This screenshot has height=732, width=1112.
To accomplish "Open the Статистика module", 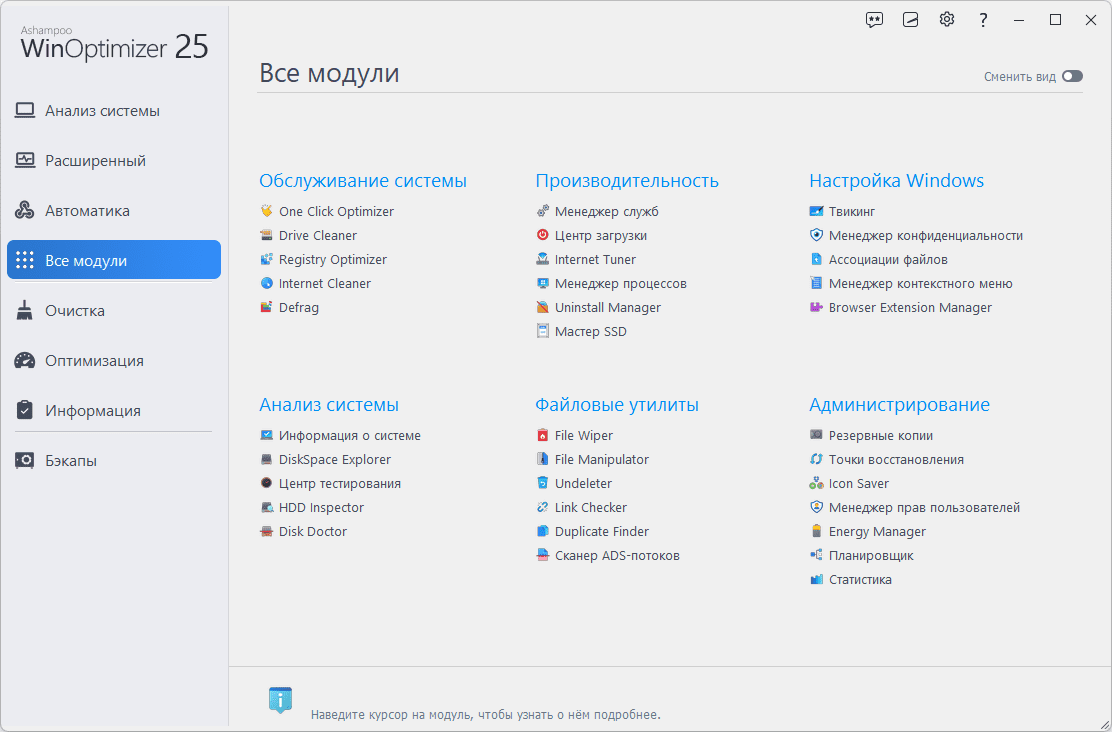I will 850,580.
